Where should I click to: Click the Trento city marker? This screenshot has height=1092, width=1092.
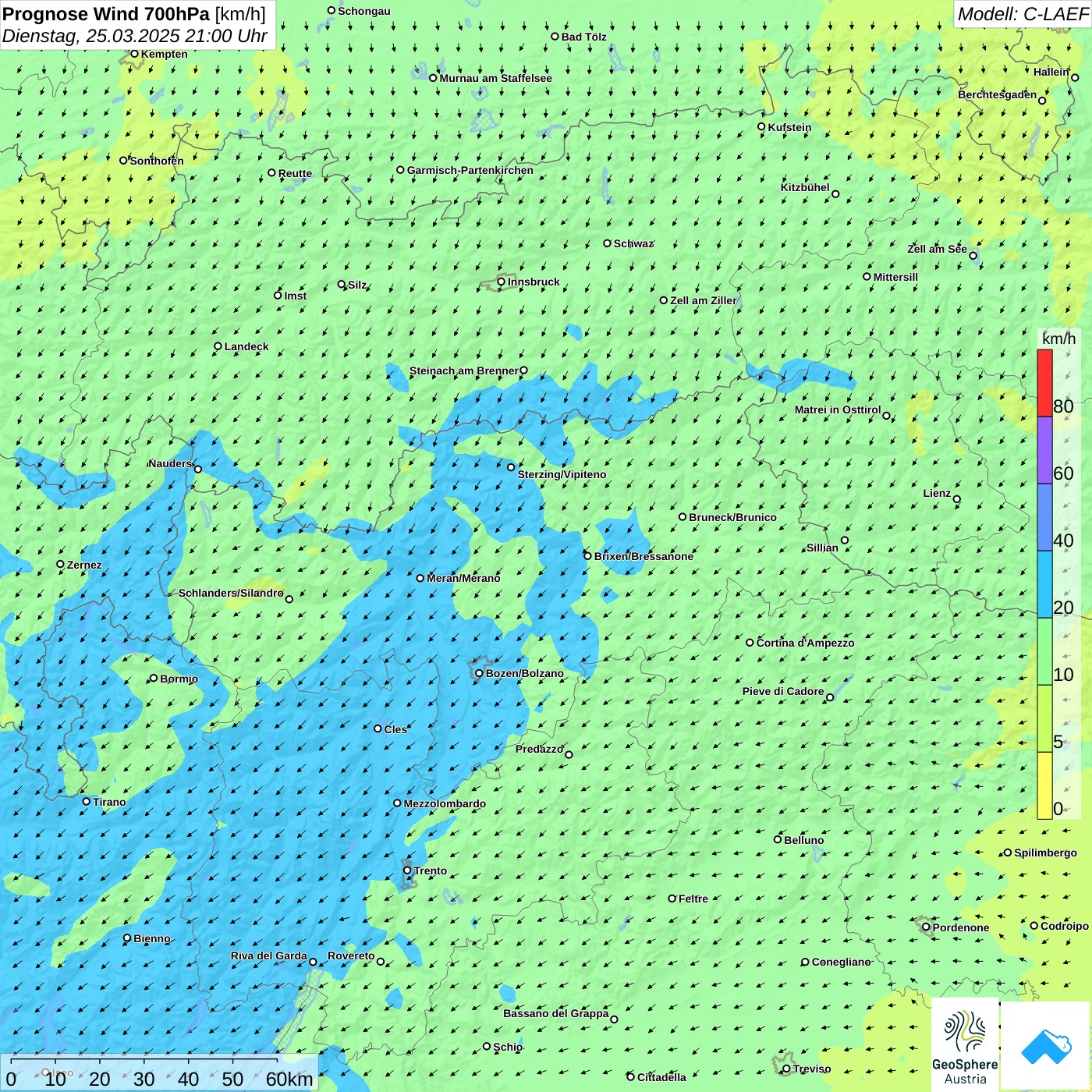(x=407, y=870)
